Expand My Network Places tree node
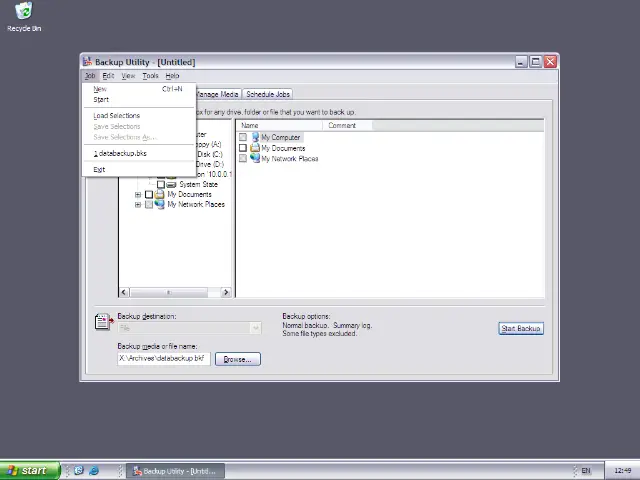 [x=138, y=204]
